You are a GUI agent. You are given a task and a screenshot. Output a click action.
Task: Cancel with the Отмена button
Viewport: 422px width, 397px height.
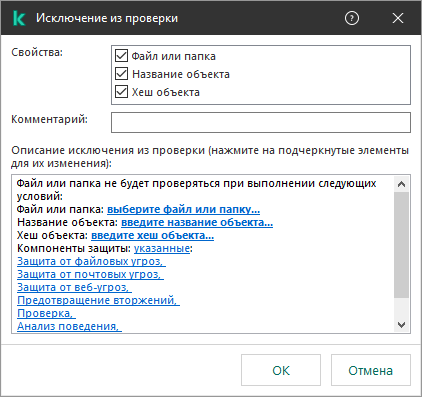click(x=371, y=370)
